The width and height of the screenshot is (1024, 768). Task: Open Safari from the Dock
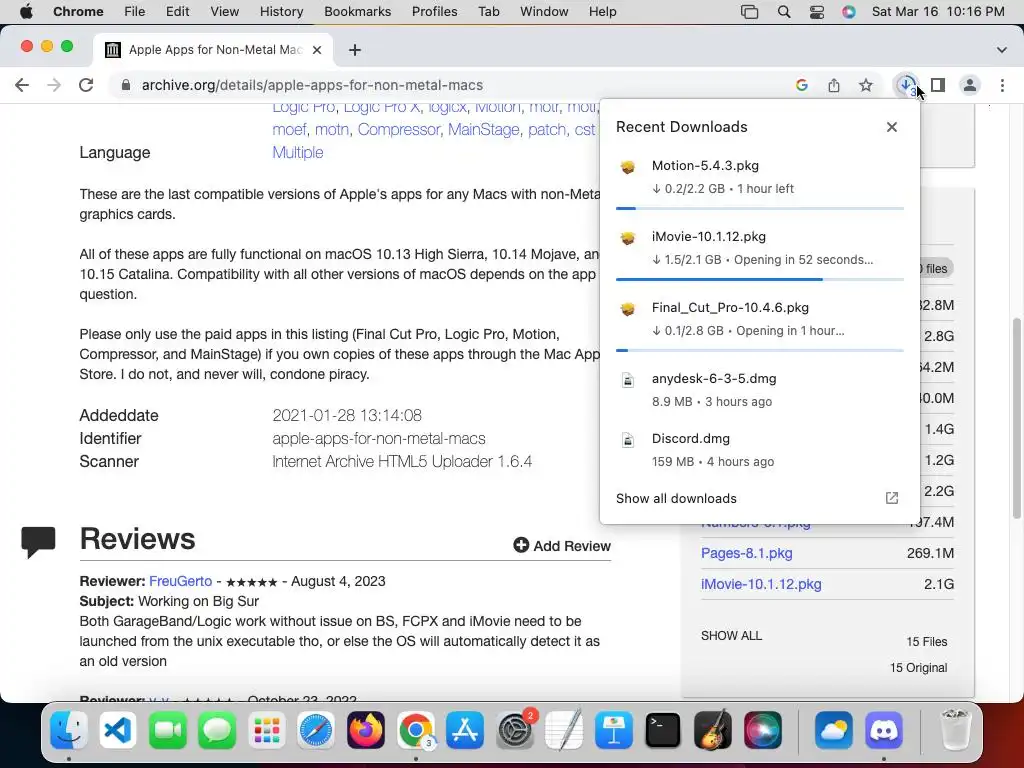click(x=316, y=730)
